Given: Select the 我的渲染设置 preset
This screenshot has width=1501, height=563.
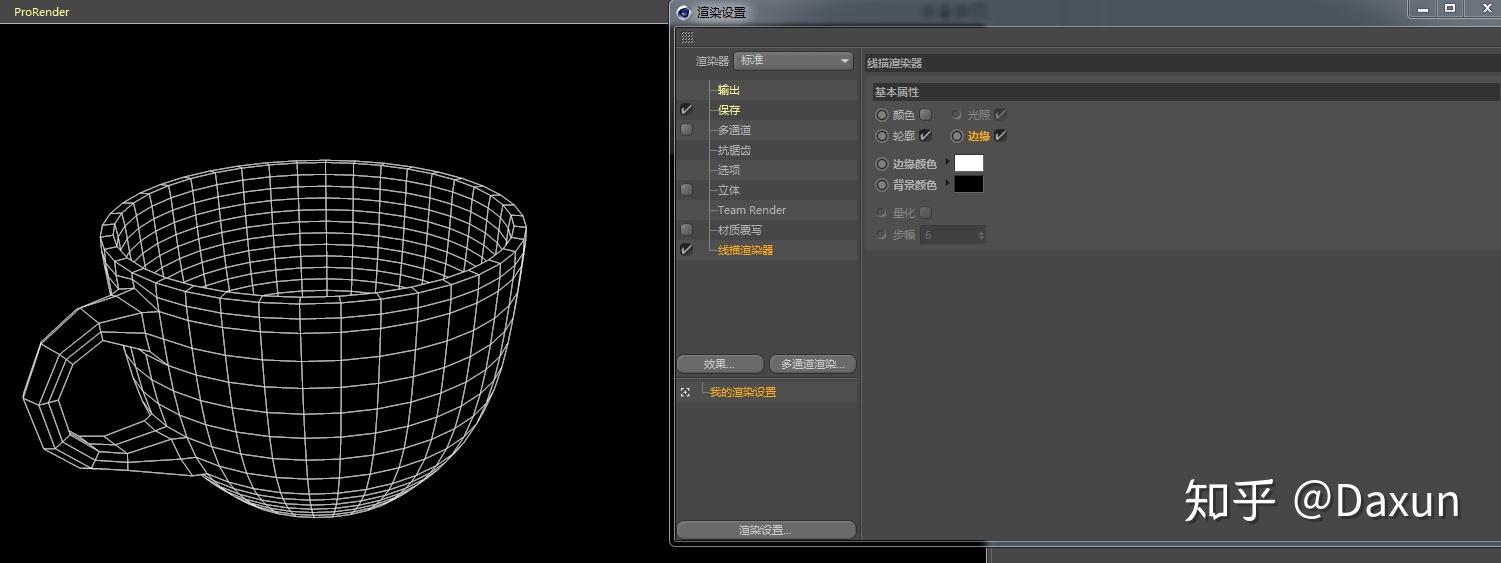Looking at the screenshot, I should coord(743,392).
